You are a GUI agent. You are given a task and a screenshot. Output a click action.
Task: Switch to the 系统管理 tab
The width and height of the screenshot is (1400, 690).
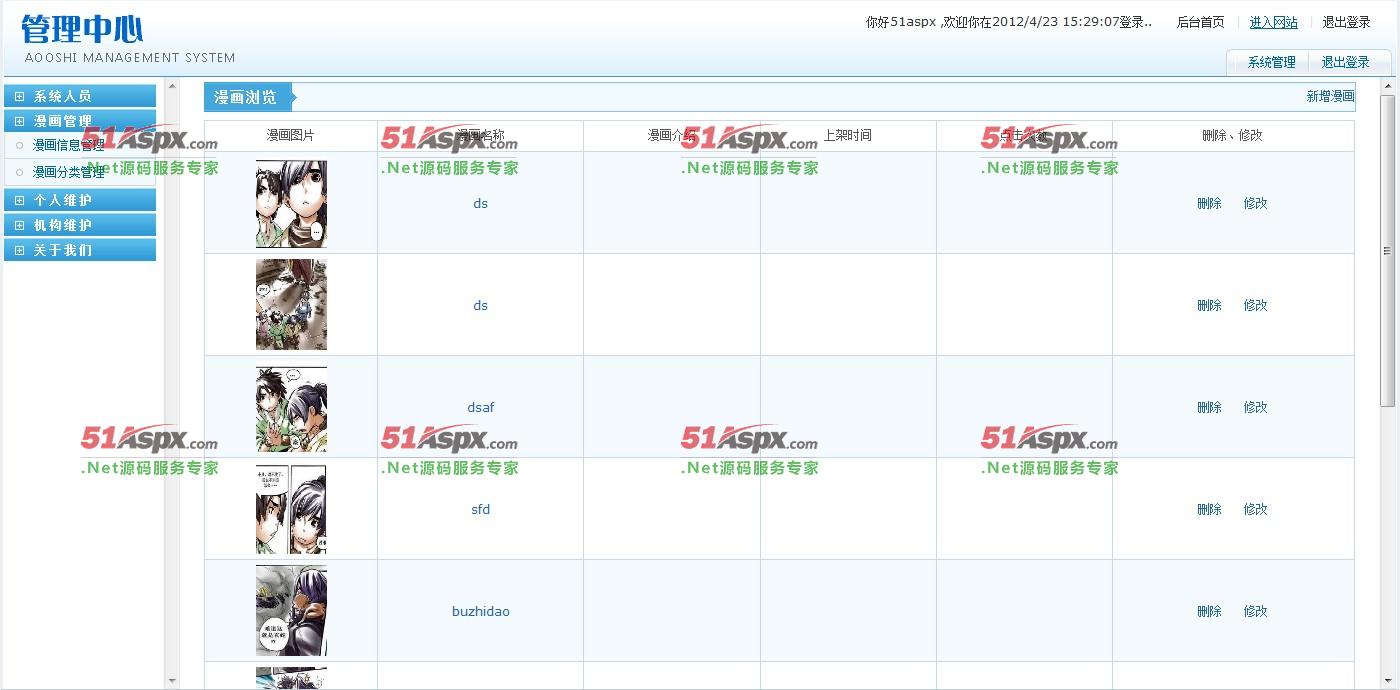1270,62
